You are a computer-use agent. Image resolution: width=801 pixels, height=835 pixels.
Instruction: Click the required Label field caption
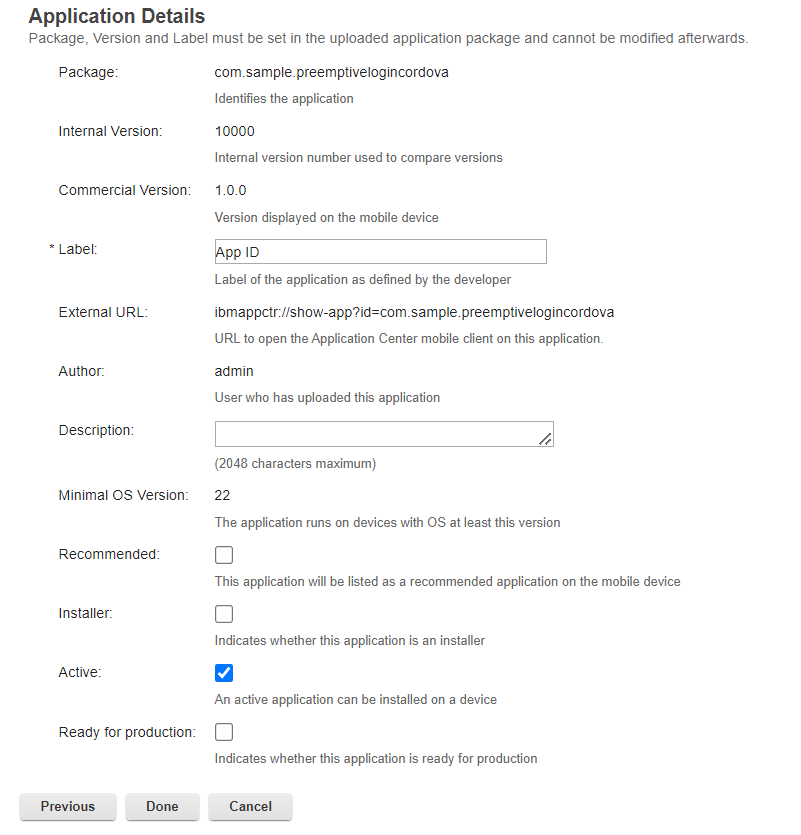click(77, 250)
